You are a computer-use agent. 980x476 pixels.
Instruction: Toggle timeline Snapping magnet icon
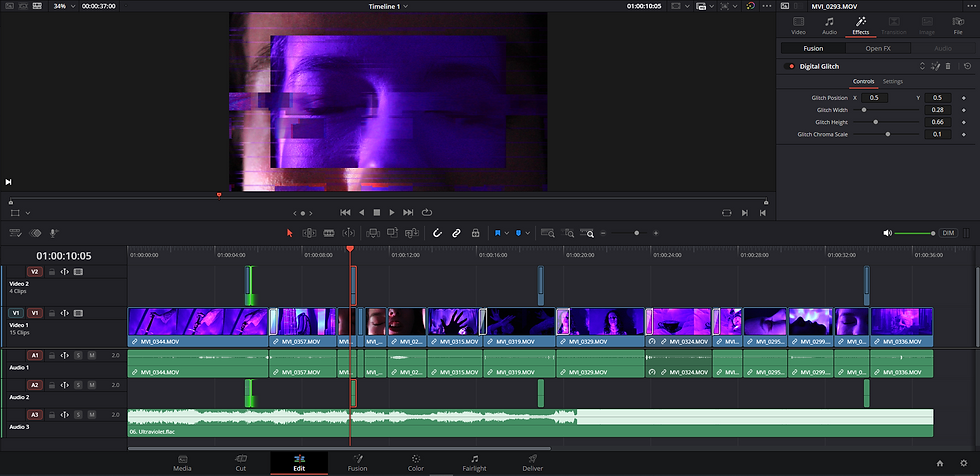click(436, 232)
